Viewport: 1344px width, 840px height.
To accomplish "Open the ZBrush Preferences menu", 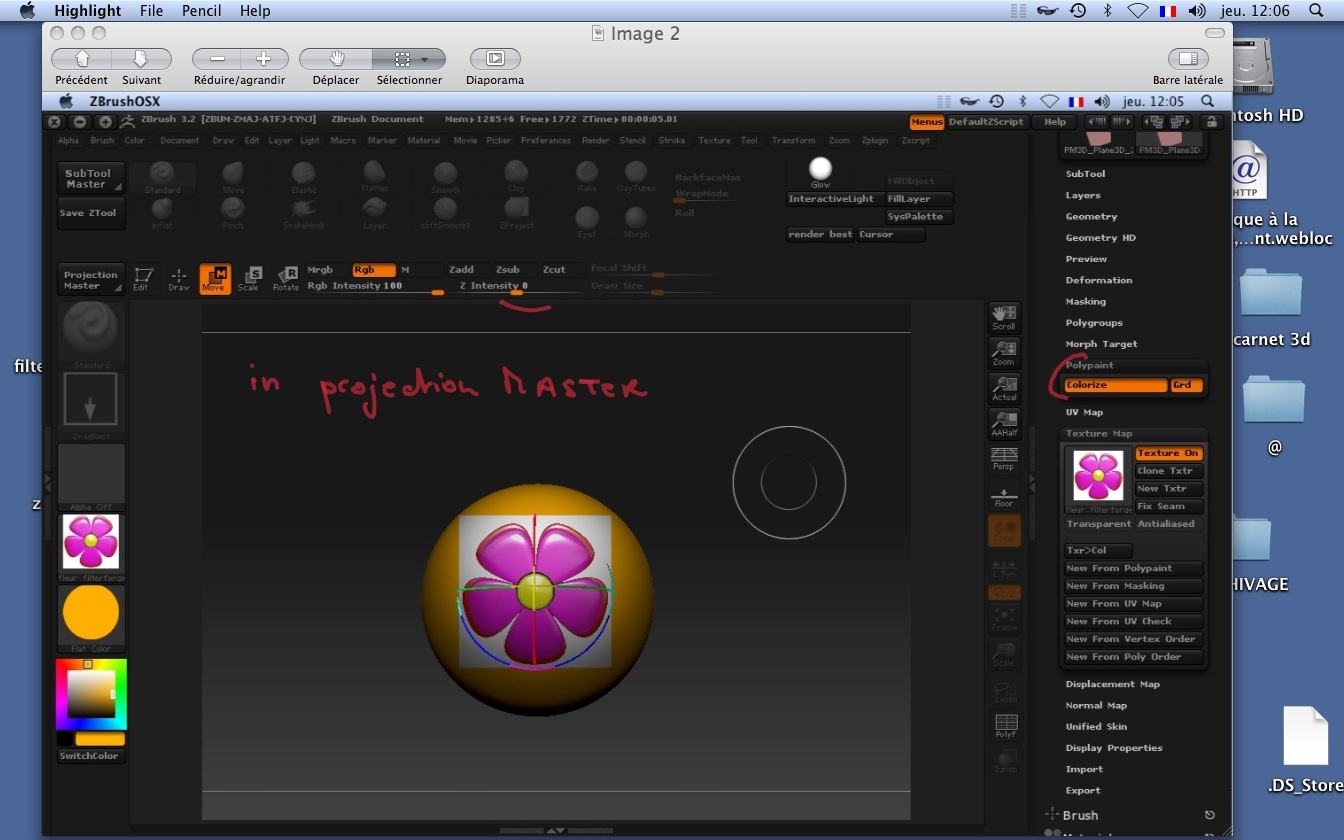I will 546,141.
